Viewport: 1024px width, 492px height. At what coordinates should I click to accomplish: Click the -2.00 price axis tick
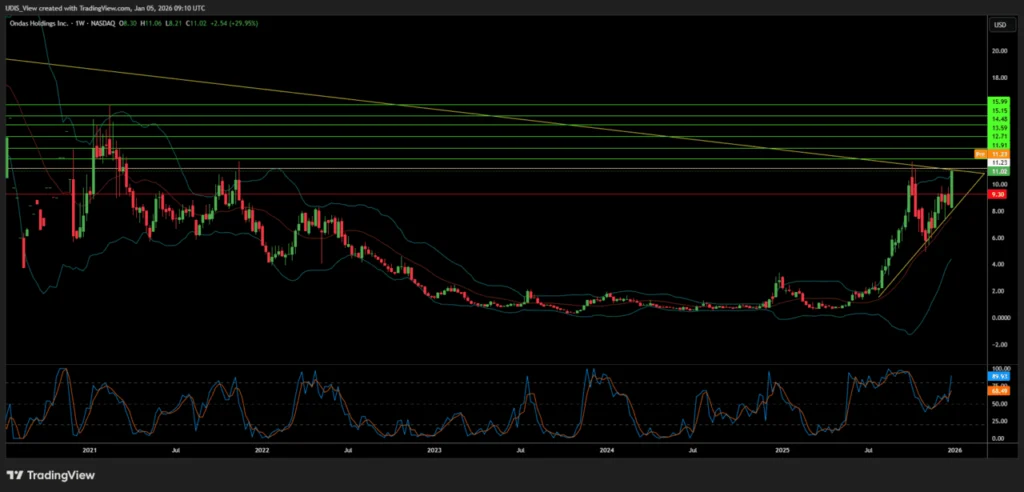(x=999, y=344)
